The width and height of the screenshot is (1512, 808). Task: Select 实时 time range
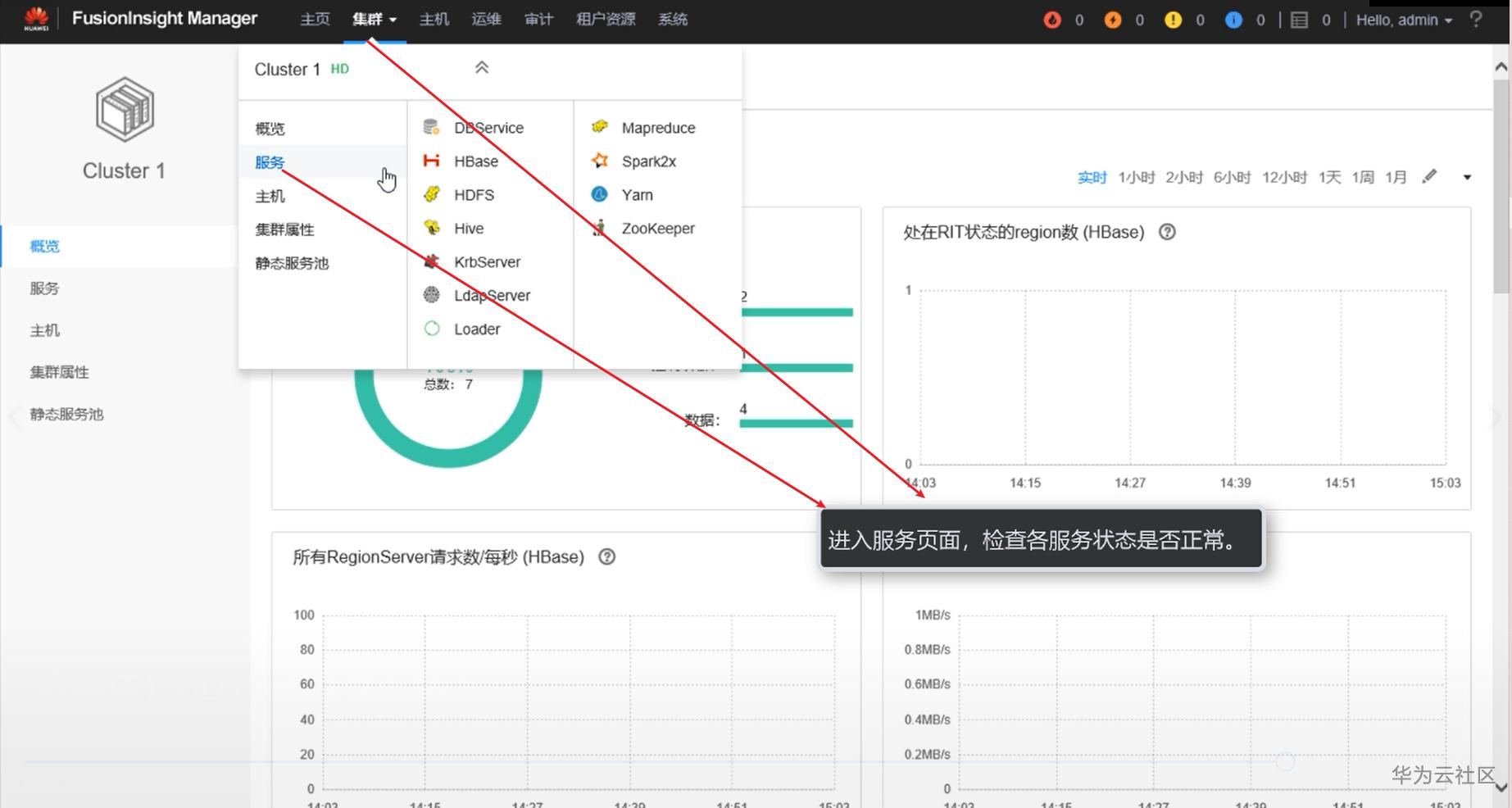click(x=1092, y=177)
